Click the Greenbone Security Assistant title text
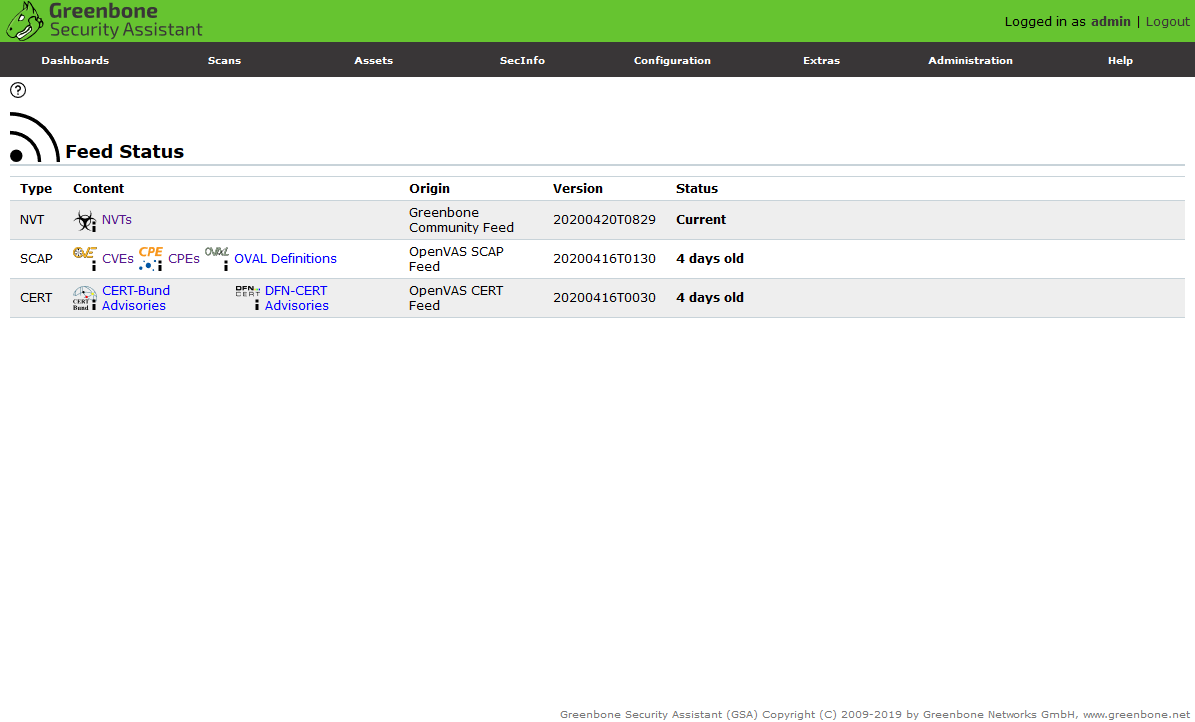The width and height of the screenshot is (1195, 722). [x=126, y=21]
